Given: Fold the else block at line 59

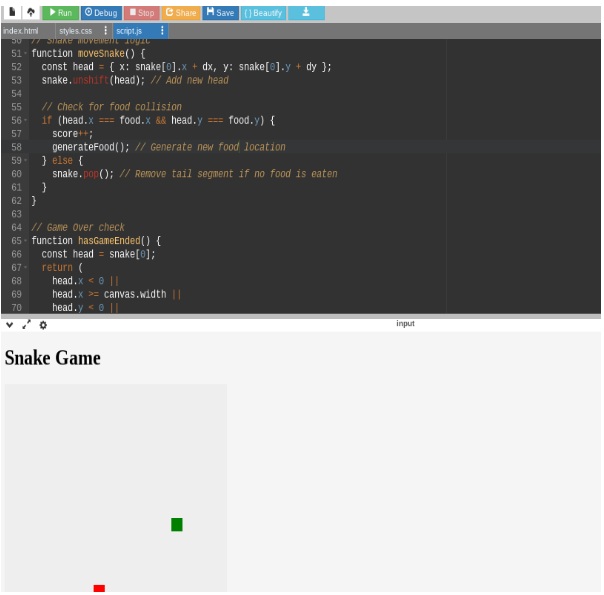Looking at the screenshot, I should pos(25,161).
